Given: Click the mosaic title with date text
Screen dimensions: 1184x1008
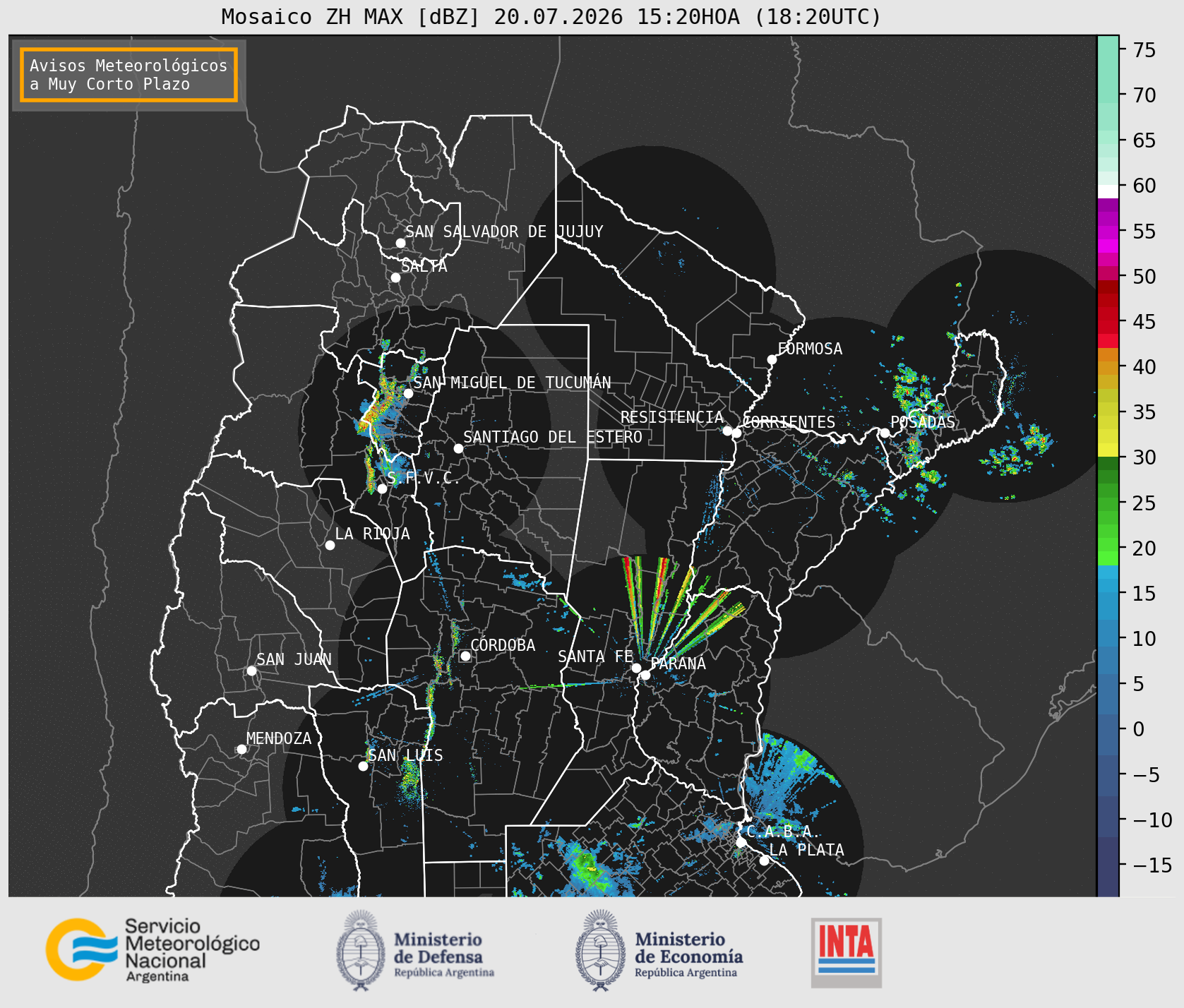Looking at the screenshot, I should tap(551, 16).
